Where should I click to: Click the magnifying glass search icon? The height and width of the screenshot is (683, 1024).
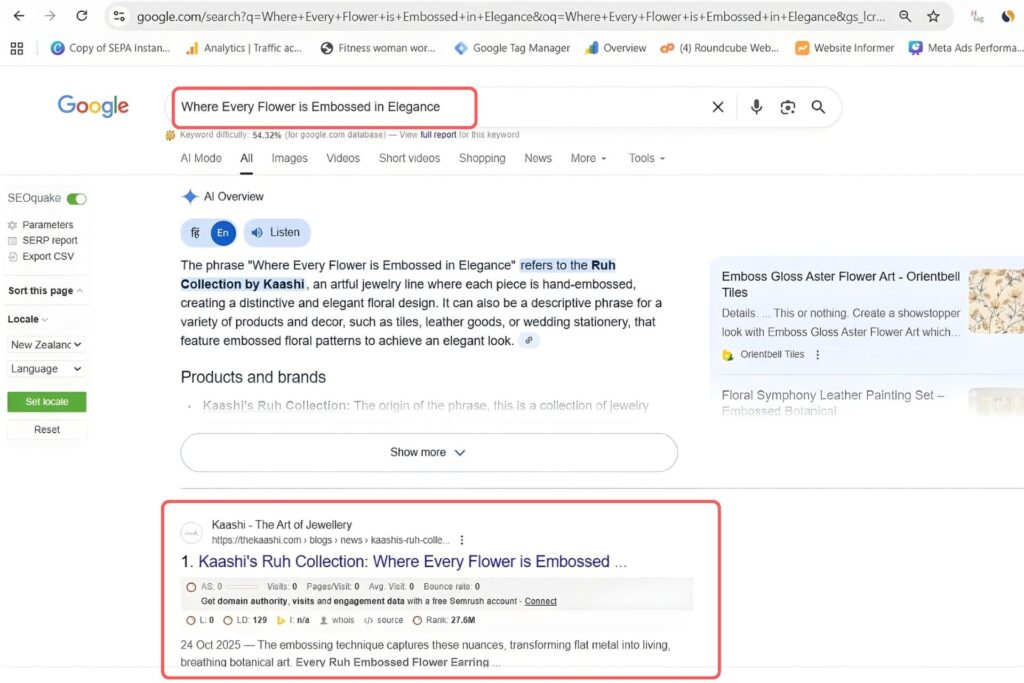(x=818, y=107)
